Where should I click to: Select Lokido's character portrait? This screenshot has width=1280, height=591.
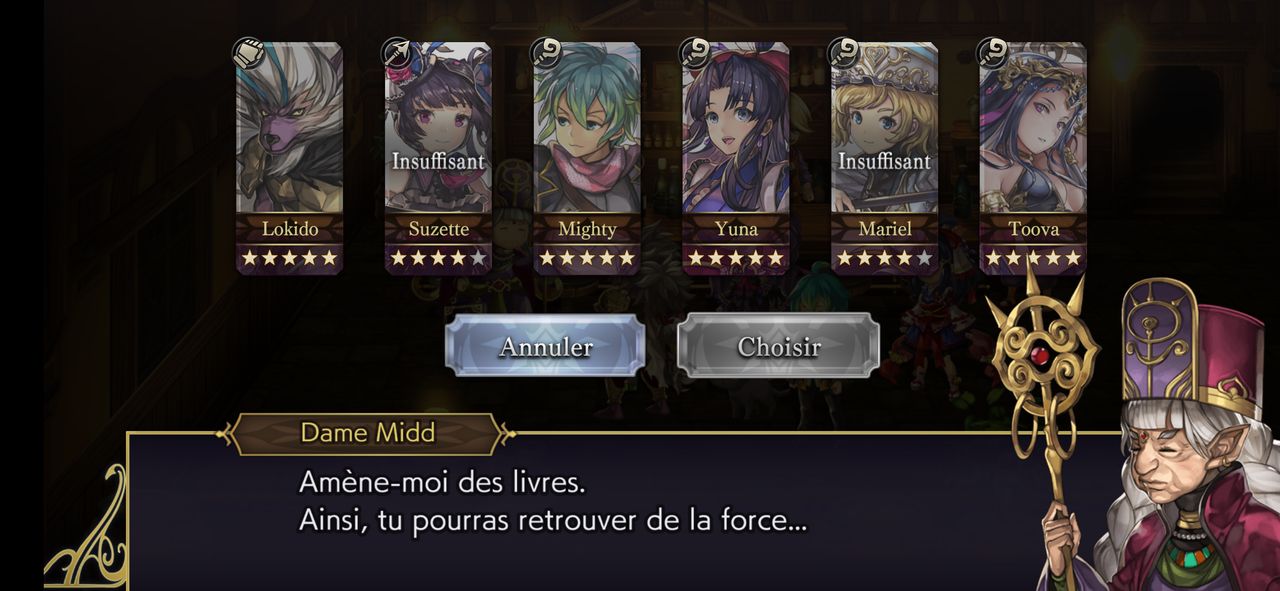[290, 128]
